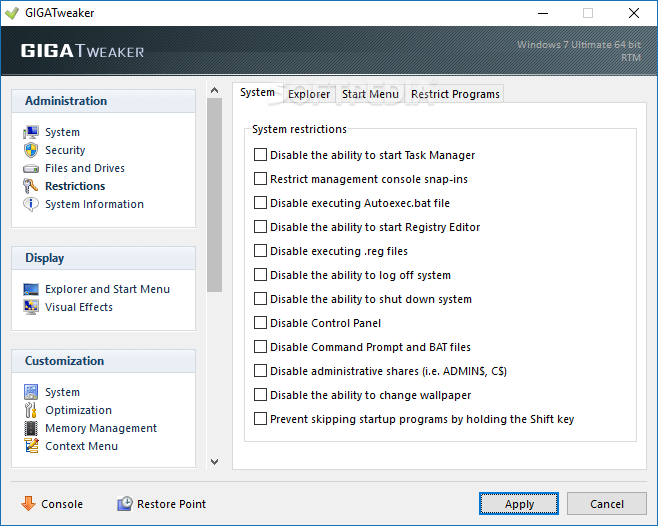Open System under Administration
Image resolution: width=658 pixels, height=526 pixels.
point(62,132)
